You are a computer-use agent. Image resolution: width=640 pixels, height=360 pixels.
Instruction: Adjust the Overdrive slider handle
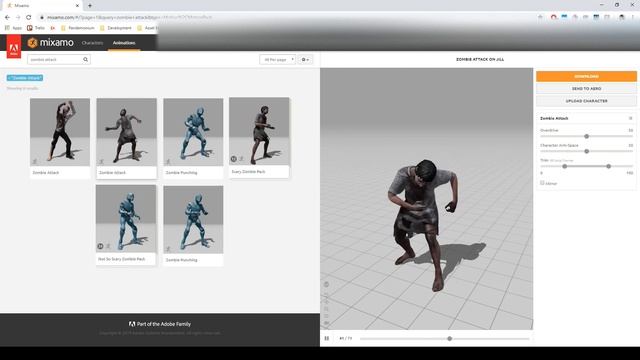(587, 136)
